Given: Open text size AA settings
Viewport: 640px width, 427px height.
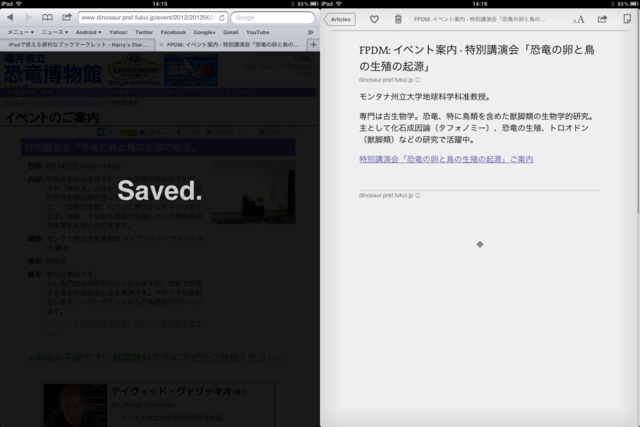Looking at the screenshot, I should tap(578, 20).
